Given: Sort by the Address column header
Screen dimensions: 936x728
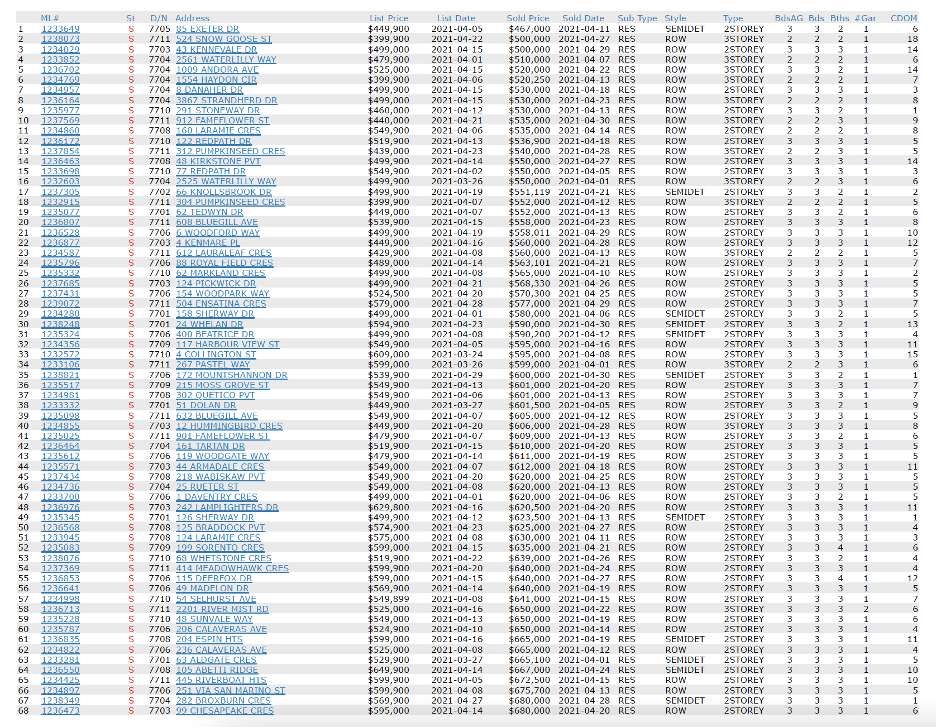Looking at the screenshot, I should coord(192,18).
